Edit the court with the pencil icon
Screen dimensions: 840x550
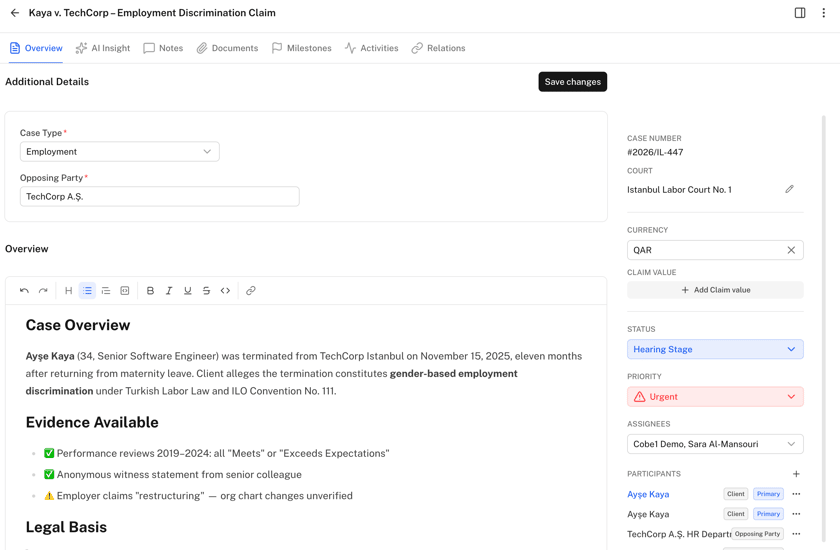click(790, 189)
